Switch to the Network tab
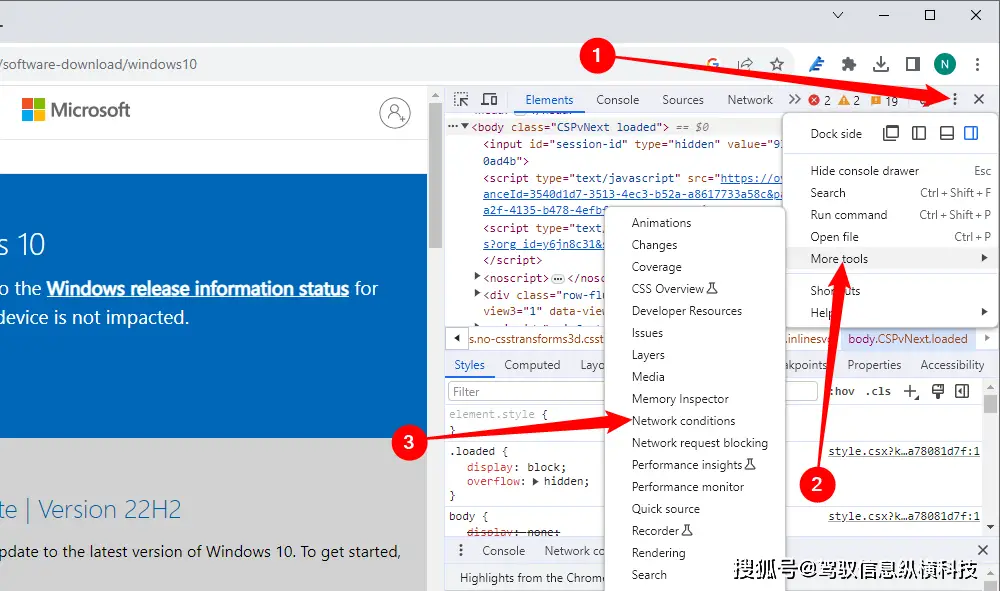 point(750,99)
